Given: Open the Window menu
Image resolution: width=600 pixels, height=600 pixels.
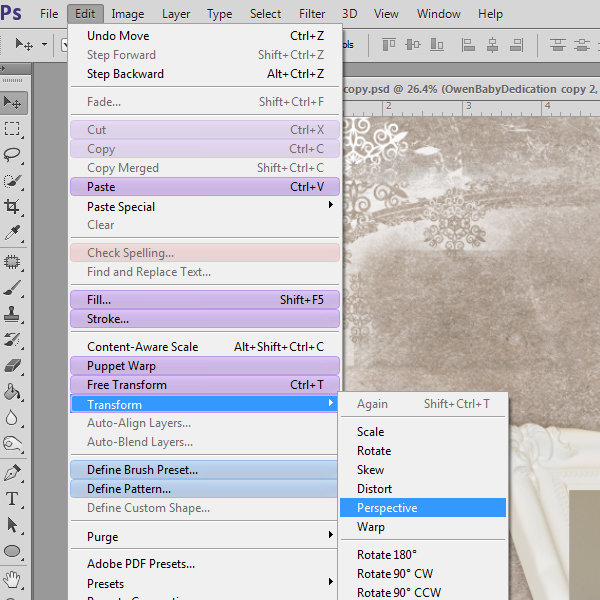Looking at the screenshot, I should (x=439, y=14).
